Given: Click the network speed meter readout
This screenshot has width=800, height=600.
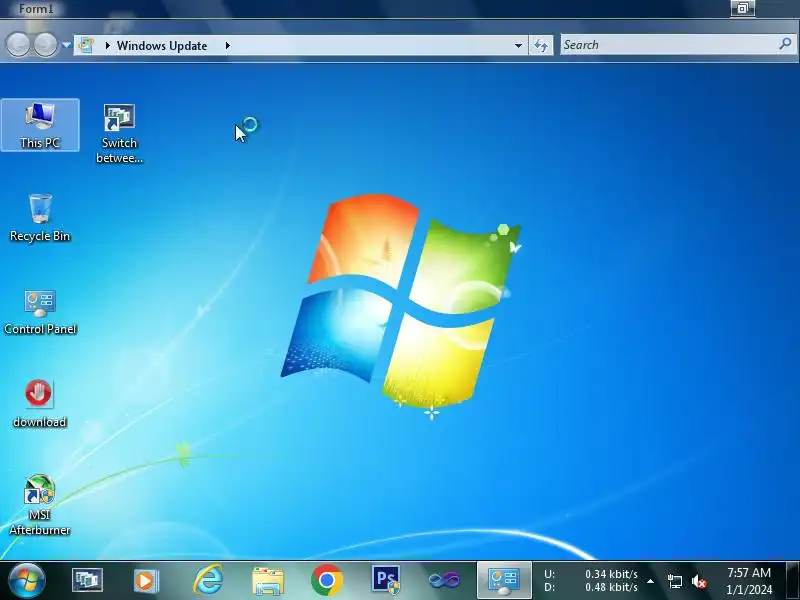Looking at the screenshot, I should click(x=590, y=581).
